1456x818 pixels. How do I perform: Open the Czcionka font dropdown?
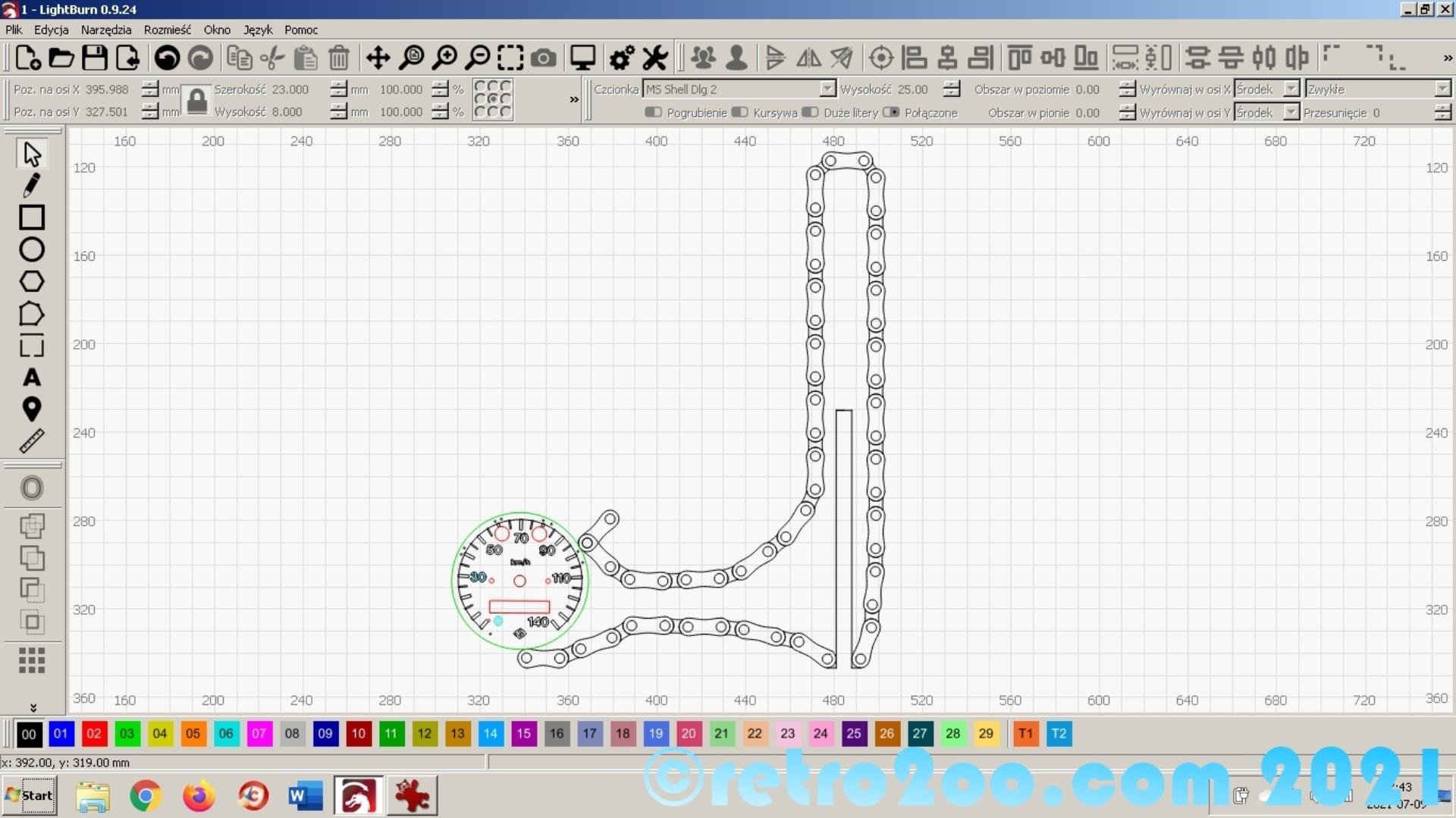(x=827, y=89)
